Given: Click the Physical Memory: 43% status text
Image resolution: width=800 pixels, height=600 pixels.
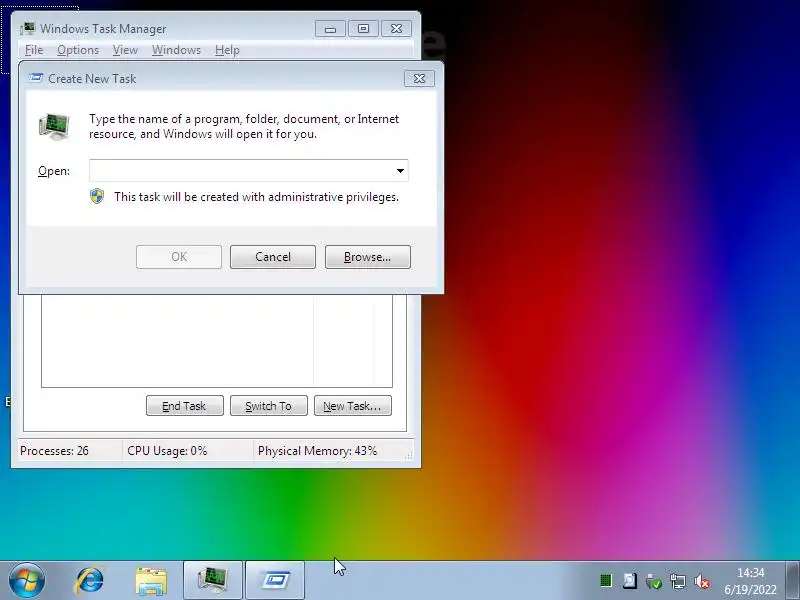Looking at the screenshot, I should coord(317,451).
